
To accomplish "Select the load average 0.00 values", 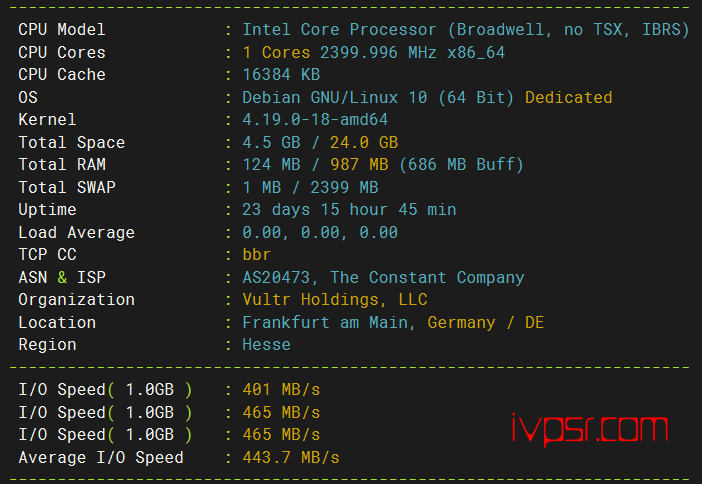I will pos(320,232).
